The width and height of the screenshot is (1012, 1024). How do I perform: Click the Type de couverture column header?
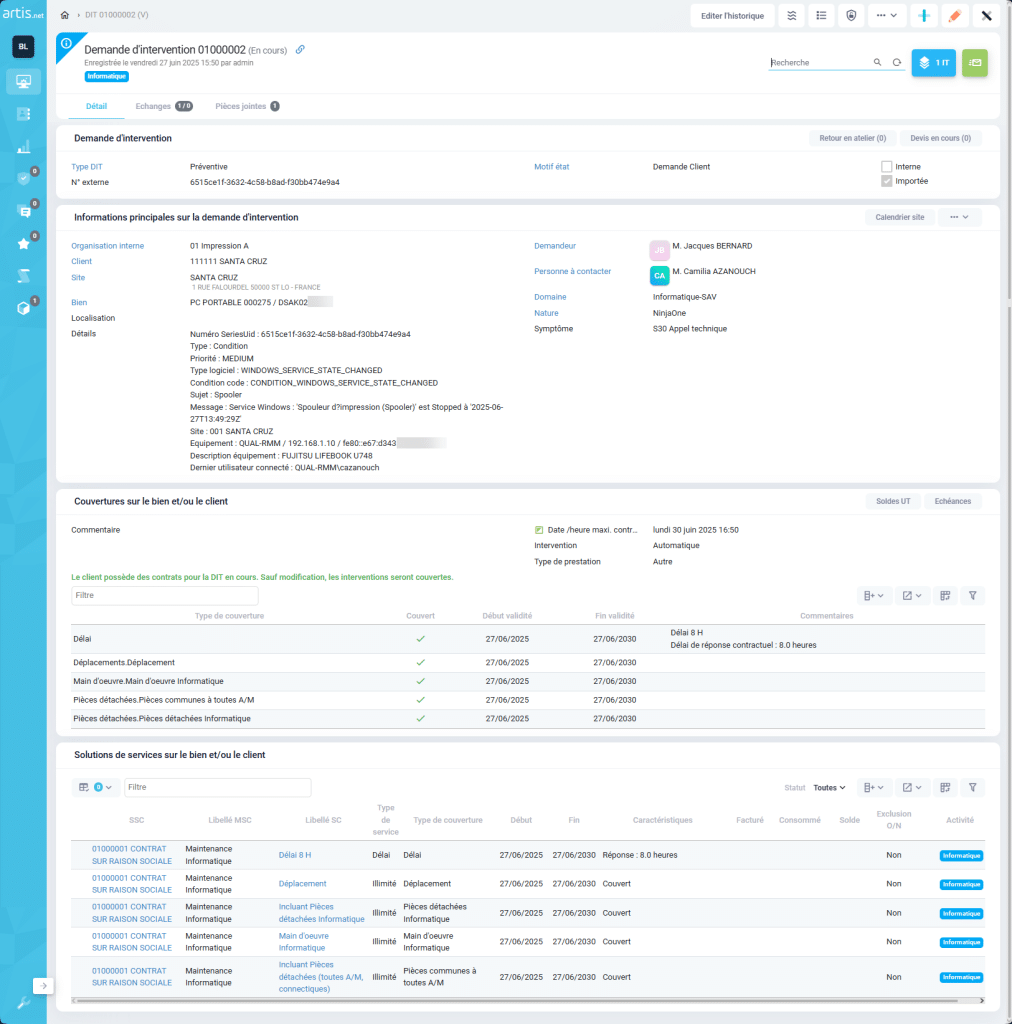pos(229,616)
